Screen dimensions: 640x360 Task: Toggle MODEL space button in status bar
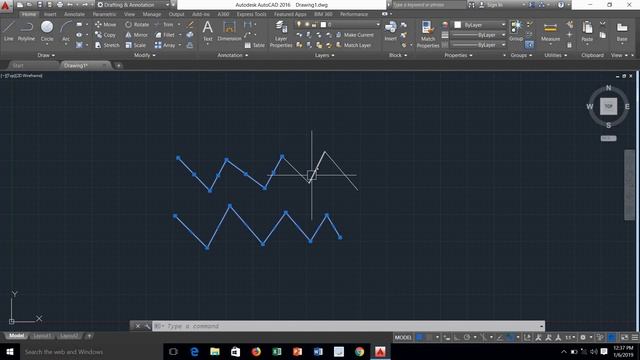403,337
